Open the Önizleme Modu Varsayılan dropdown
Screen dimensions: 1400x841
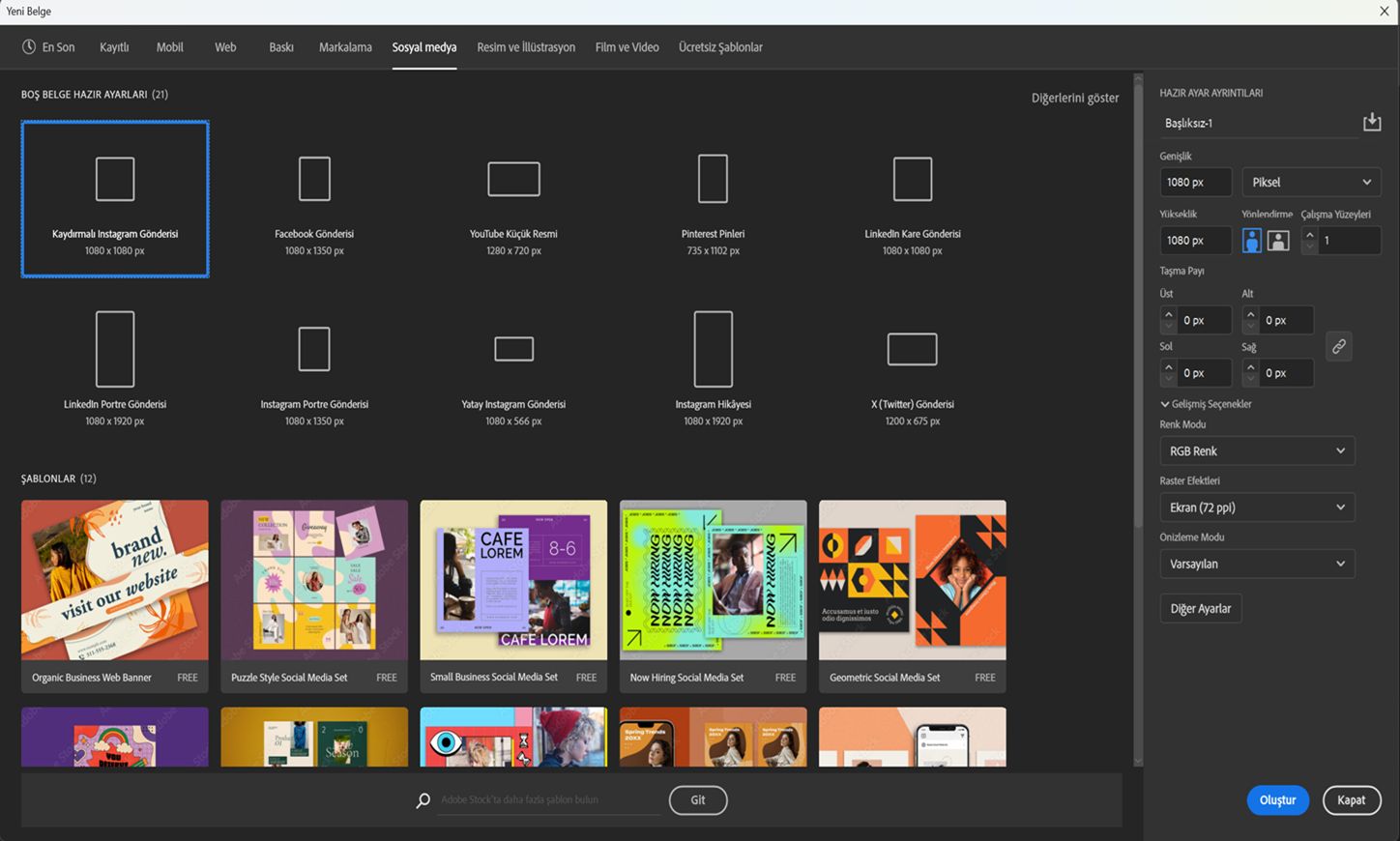tap(1257, 564)
